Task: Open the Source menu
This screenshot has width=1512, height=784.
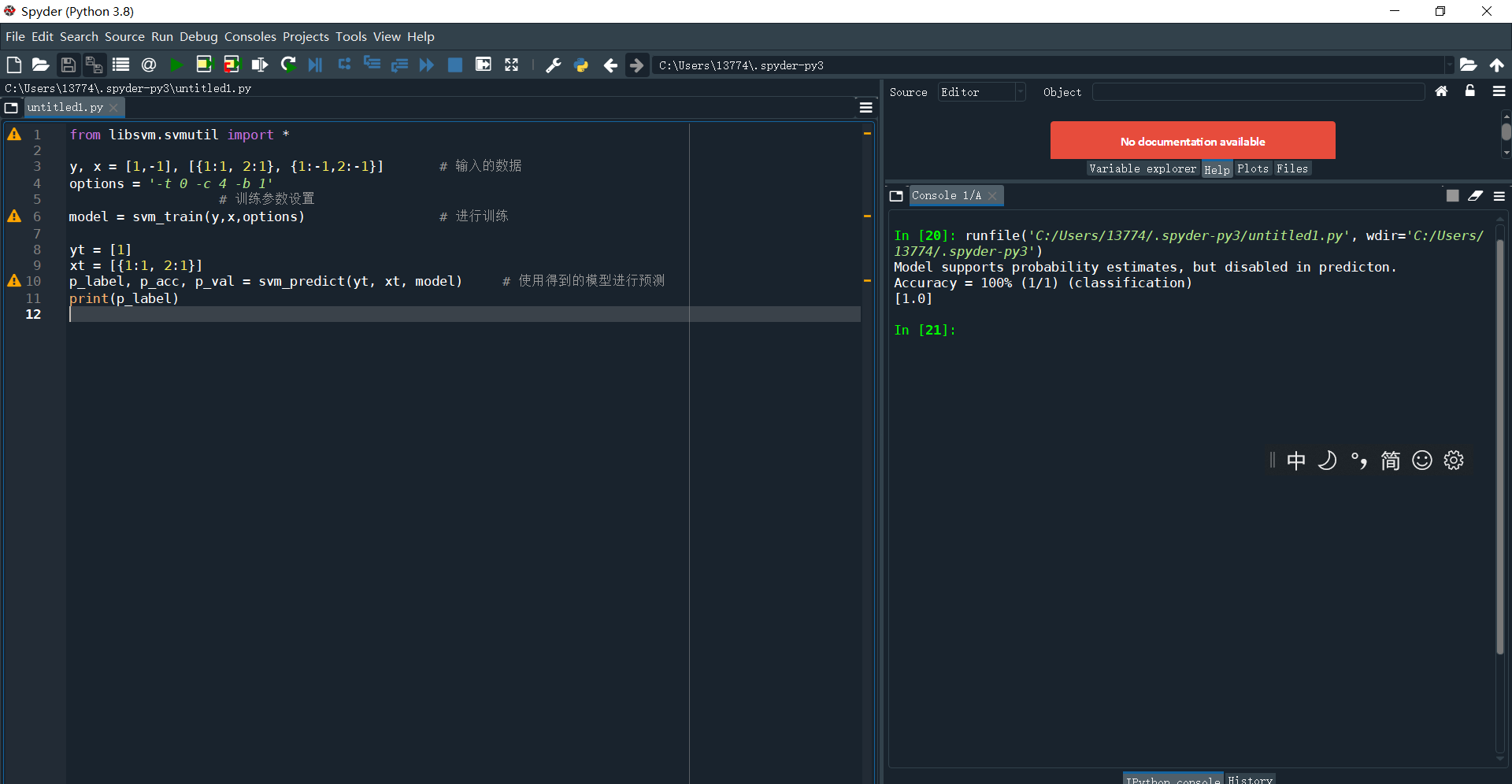Action: 124,37
